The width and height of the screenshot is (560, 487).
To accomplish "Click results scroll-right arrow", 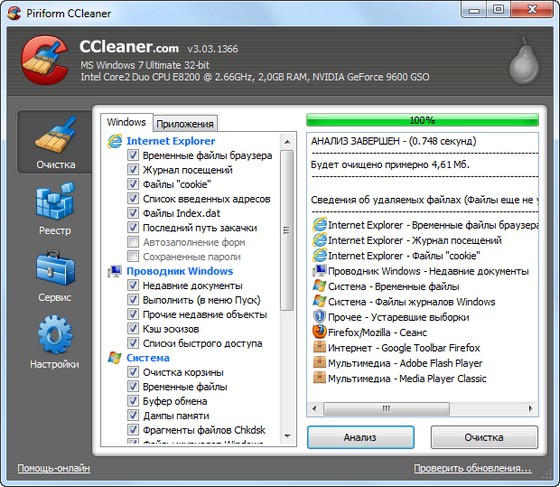I will pyautogui.click(x=530, y=408).
